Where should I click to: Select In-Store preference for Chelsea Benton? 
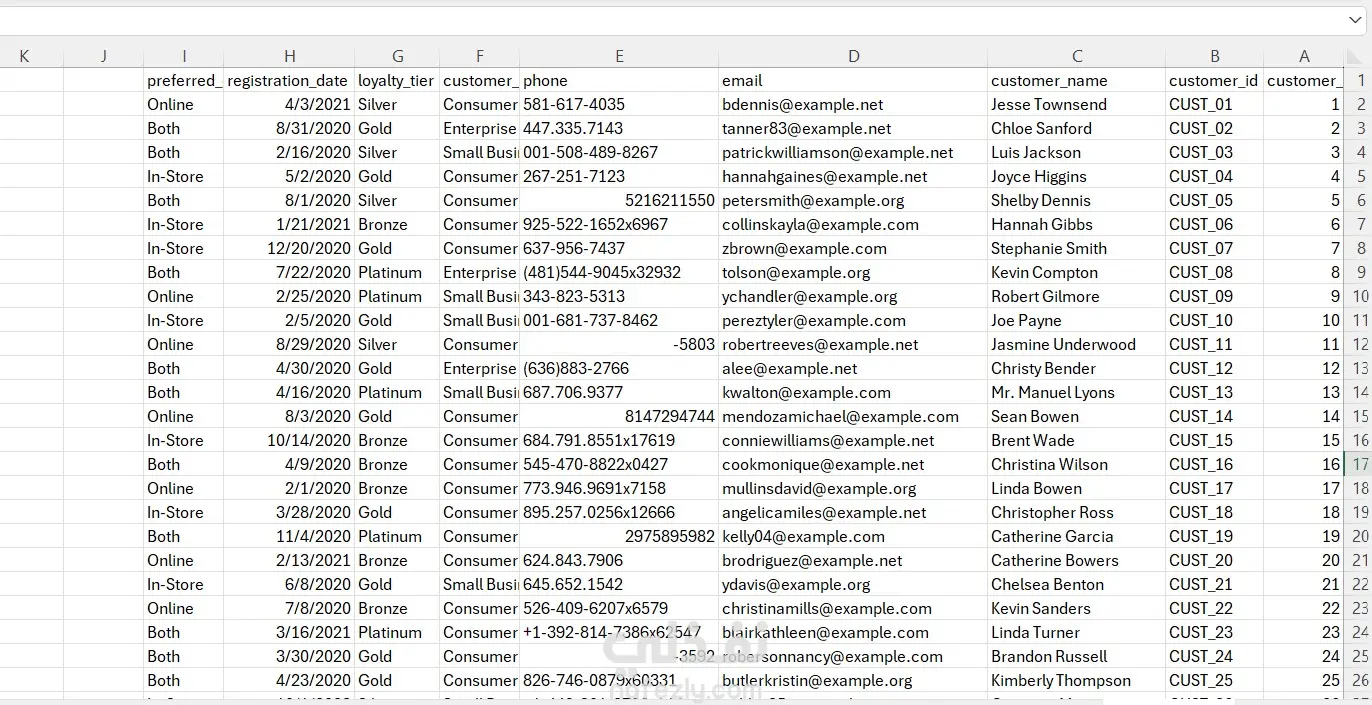pyautogui.click(x=184, y=585)
